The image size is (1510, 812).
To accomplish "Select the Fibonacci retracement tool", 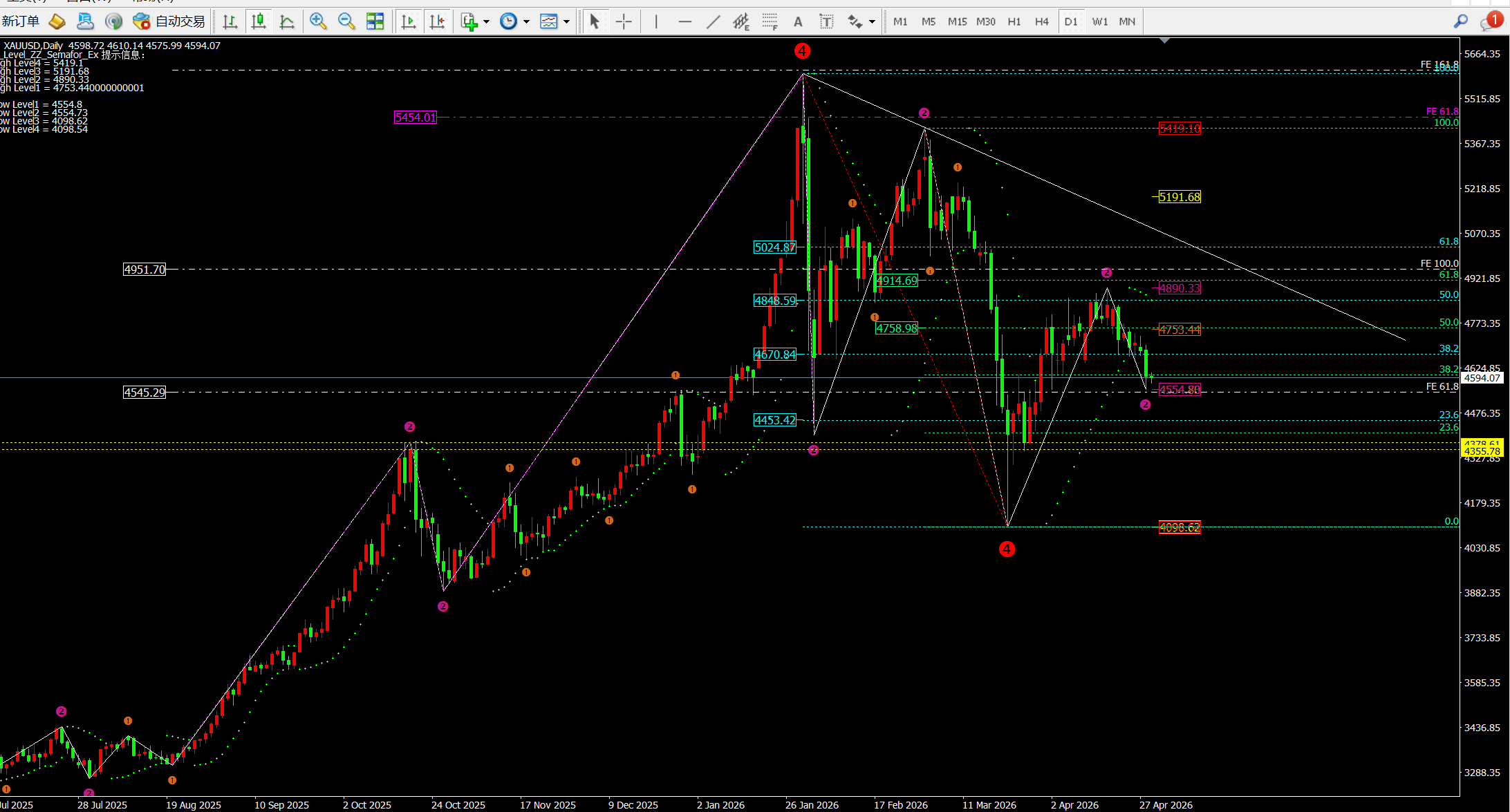I will pos(770,21).
